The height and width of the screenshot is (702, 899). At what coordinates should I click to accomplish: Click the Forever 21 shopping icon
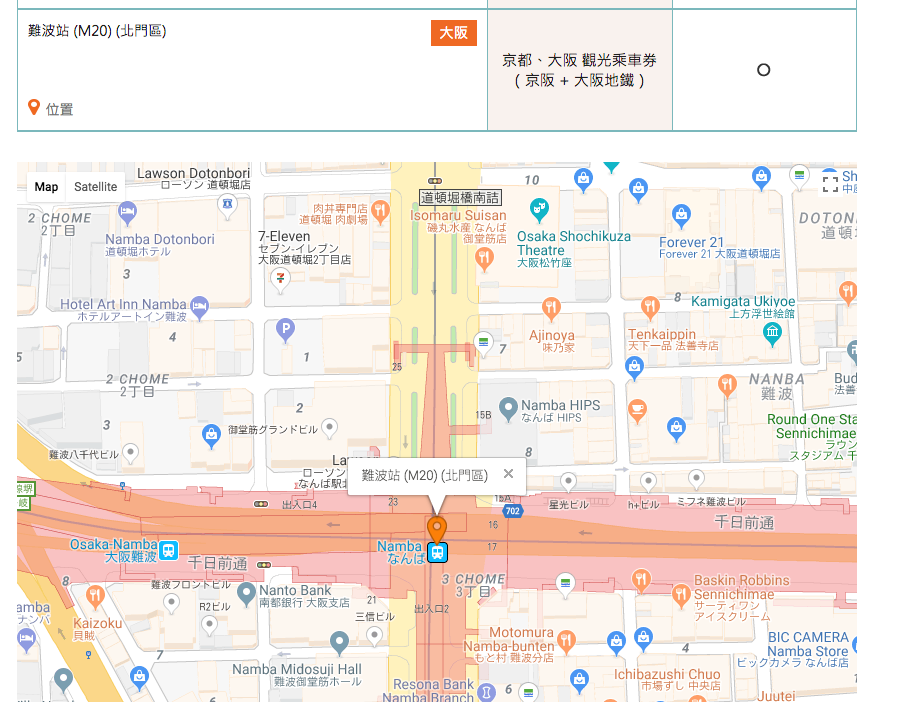click(681, 217)
